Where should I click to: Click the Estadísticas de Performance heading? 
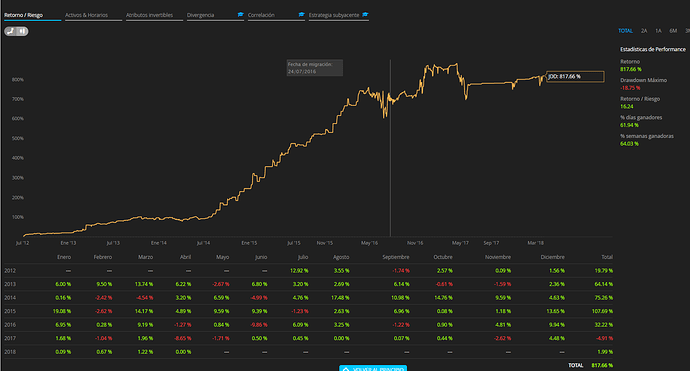(653, 49)
